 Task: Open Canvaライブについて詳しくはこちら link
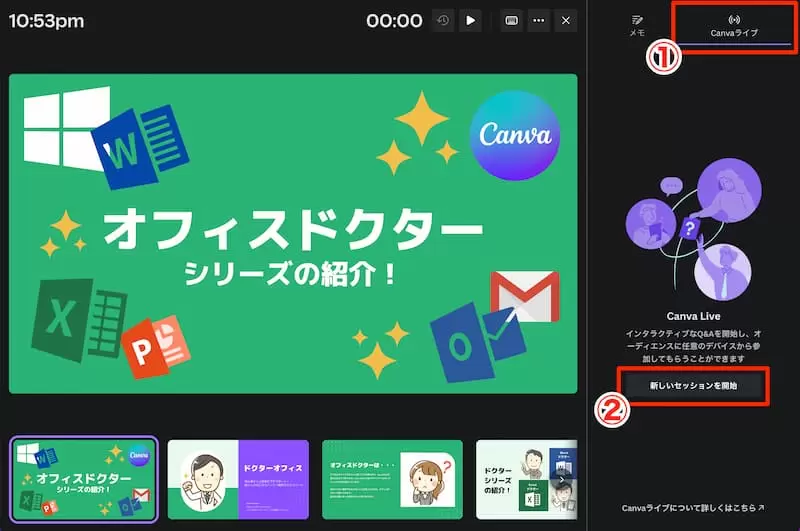(693, 508)
